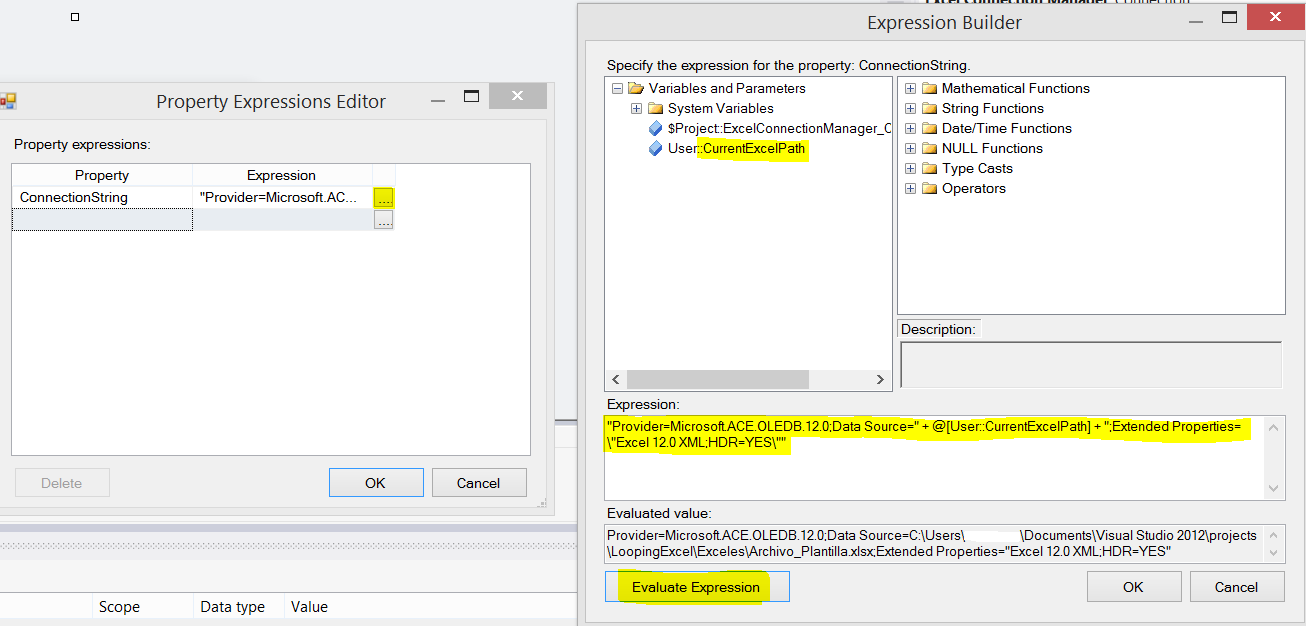Click the NULL Functions folder icon
This screenshot has height=626, width=1306.
(929, 148)
